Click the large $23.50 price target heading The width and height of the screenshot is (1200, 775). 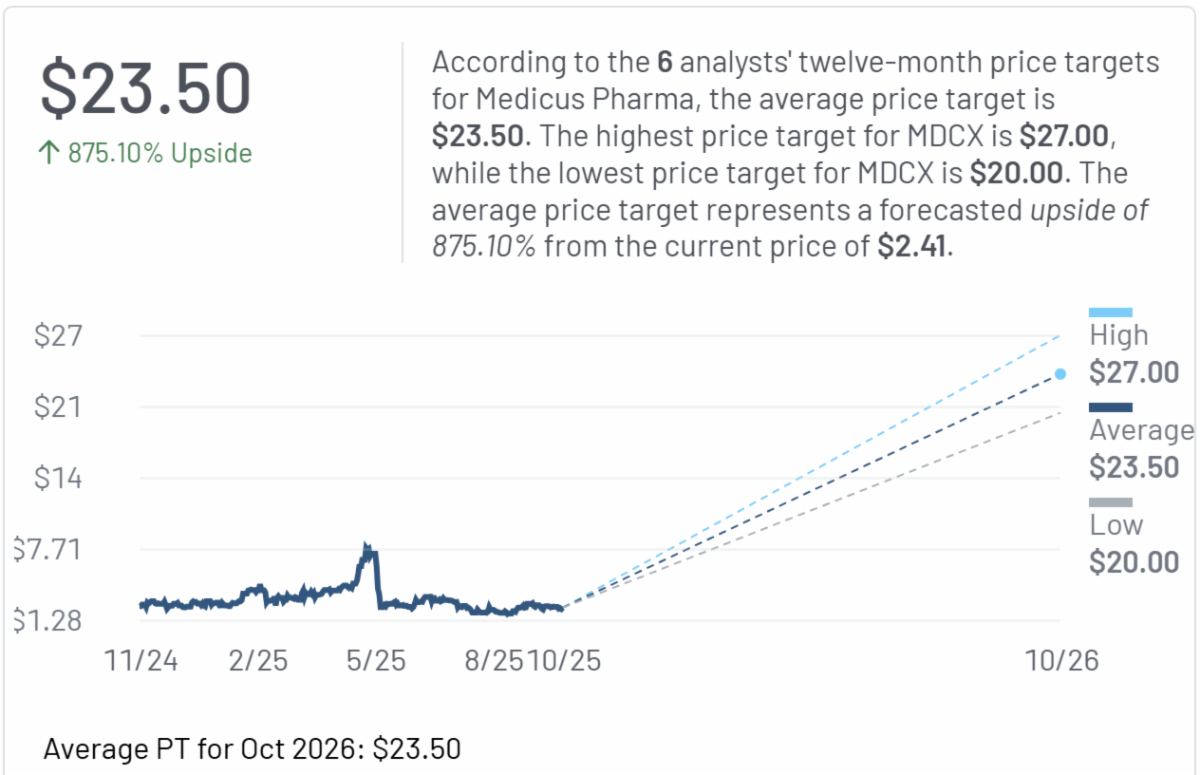coord(145,88)
